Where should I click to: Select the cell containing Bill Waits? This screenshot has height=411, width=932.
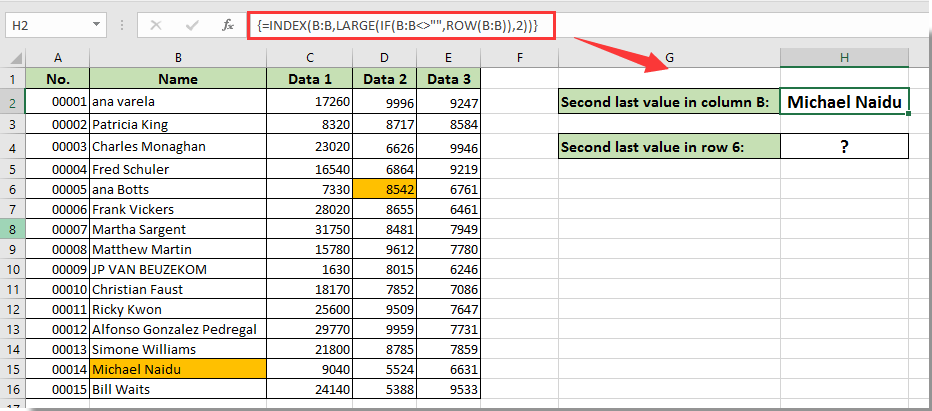tap(178, 389)
